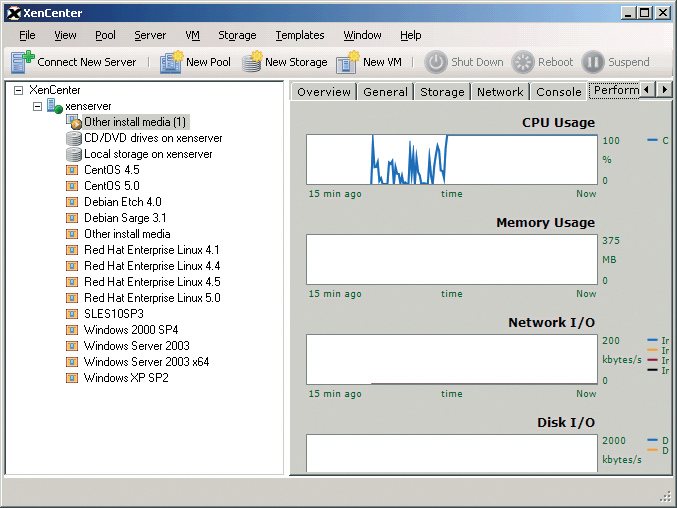
Task: Click the New Storage toolbar icon
Action: [x=252, y=62]
